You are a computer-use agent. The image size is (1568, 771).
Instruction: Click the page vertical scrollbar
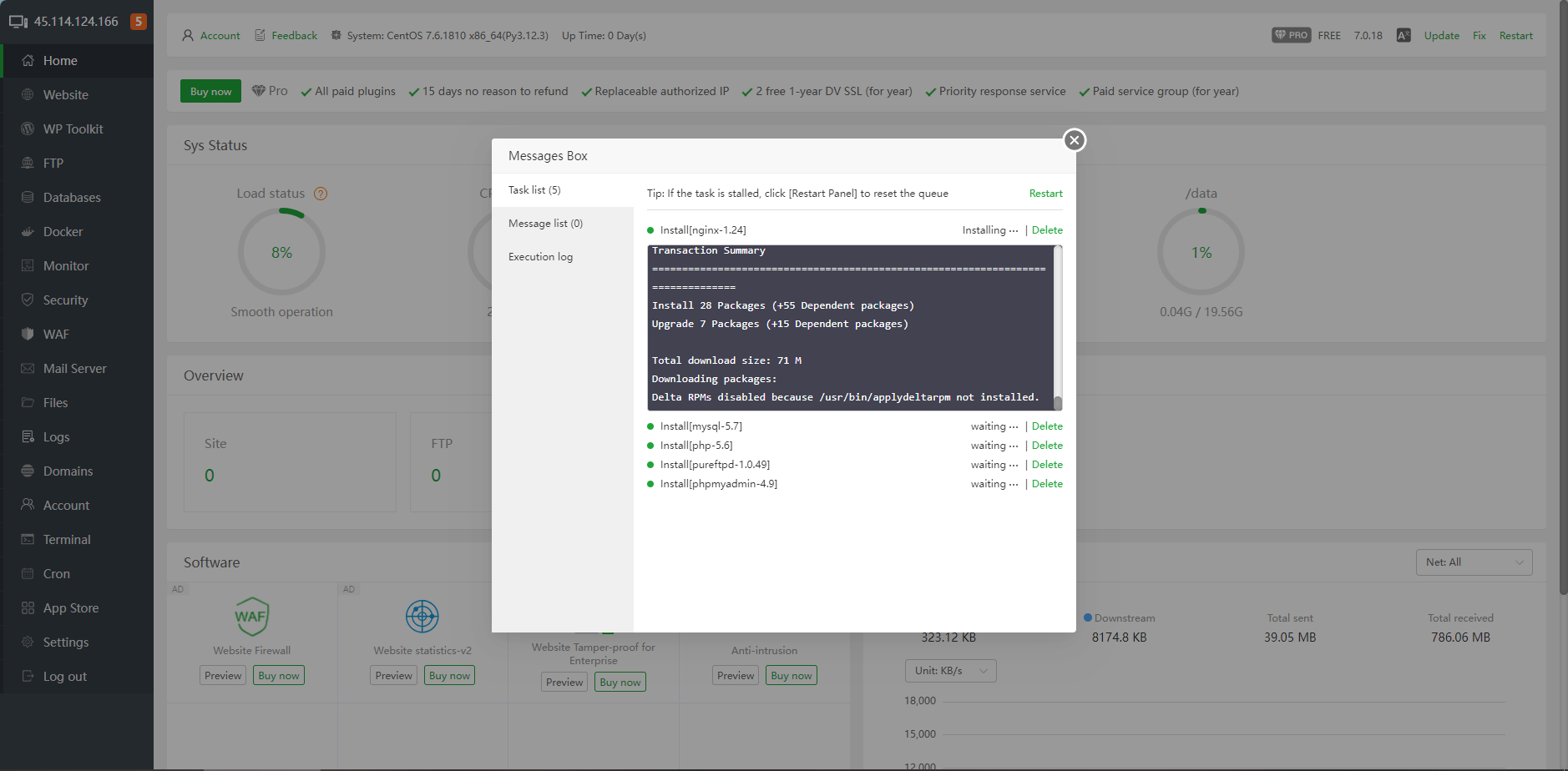click(1563, 297)
